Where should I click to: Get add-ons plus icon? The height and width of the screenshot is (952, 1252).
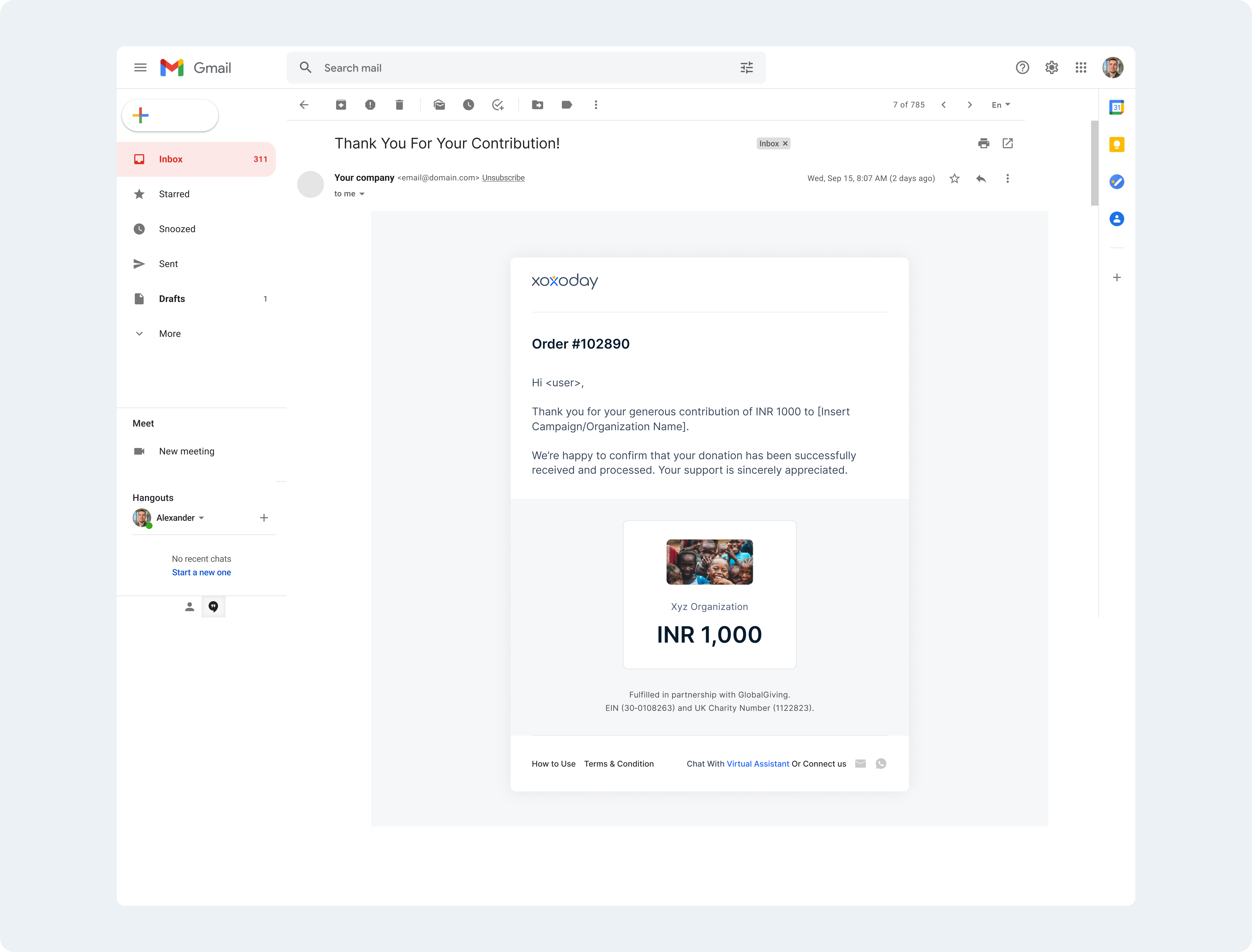tap(1117, 278)
